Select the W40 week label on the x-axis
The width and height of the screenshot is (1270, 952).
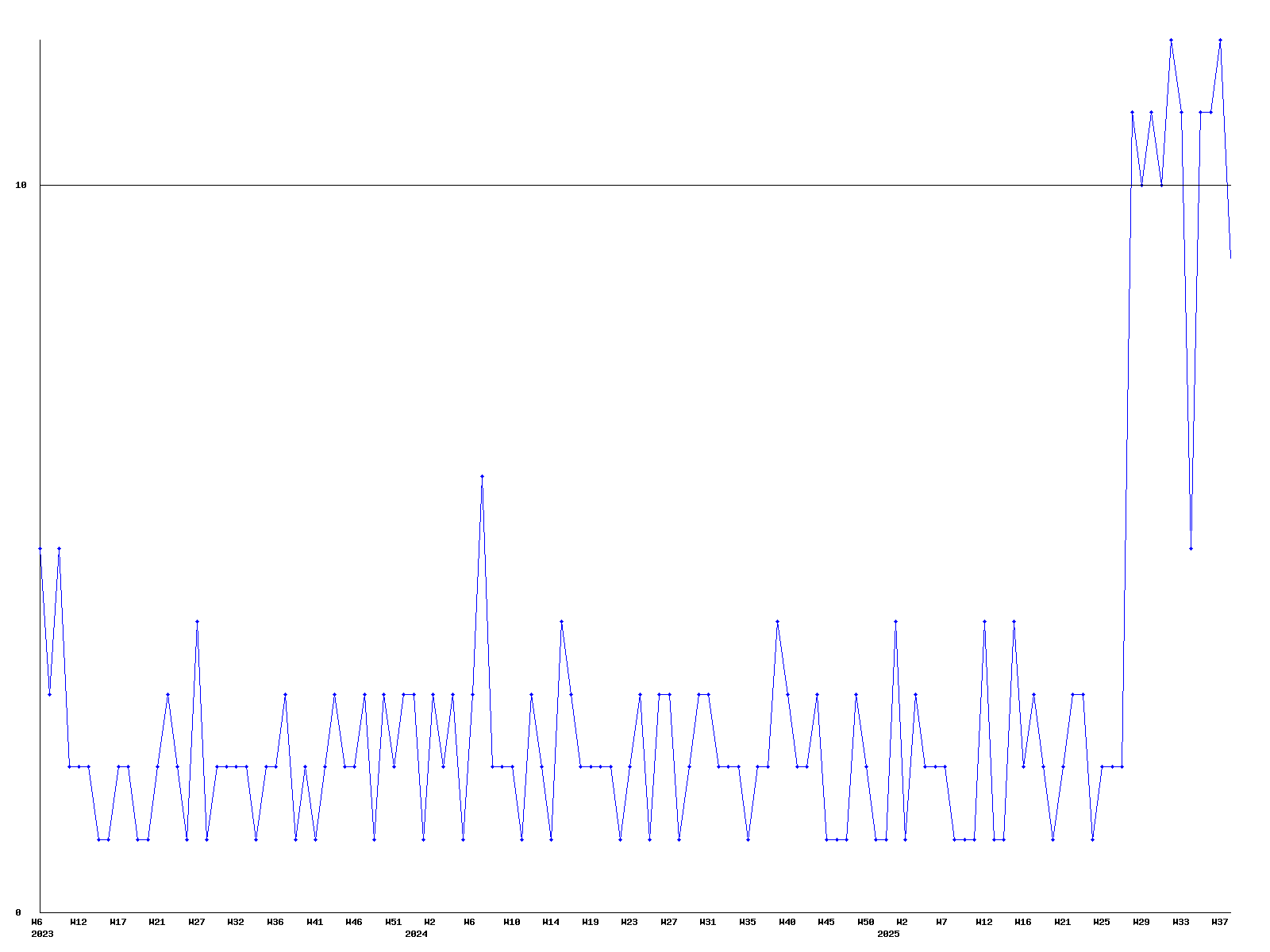(787, 922)
